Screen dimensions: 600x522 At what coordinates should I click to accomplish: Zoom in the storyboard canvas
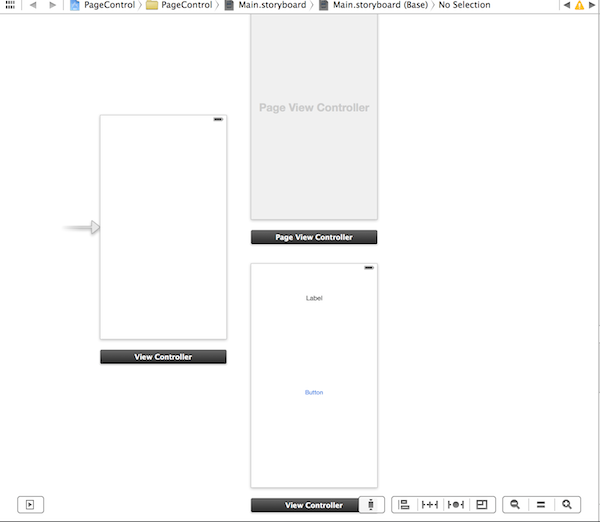[567, 504]
